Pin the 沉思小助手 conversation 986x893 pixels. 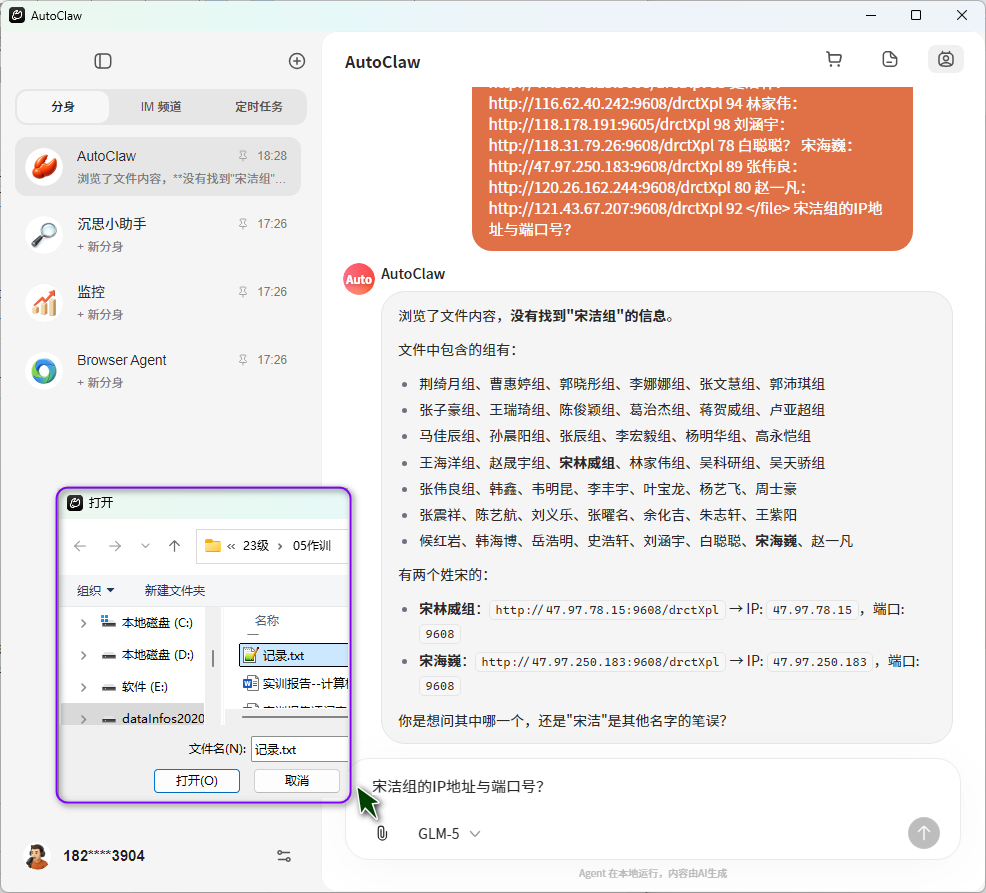243,223
